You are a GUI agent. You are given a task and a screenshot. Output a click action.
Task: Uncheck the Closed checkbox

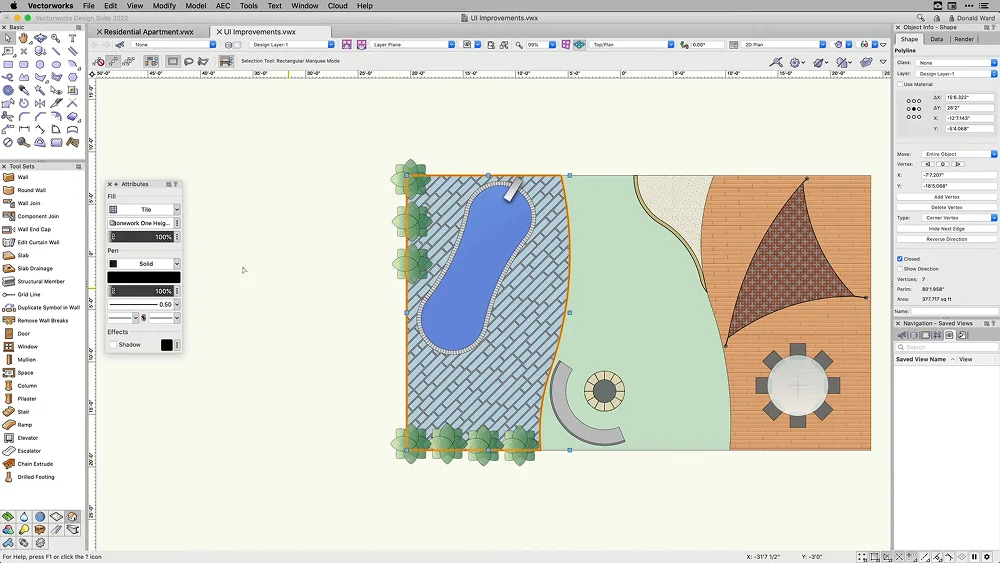point(900,259)
